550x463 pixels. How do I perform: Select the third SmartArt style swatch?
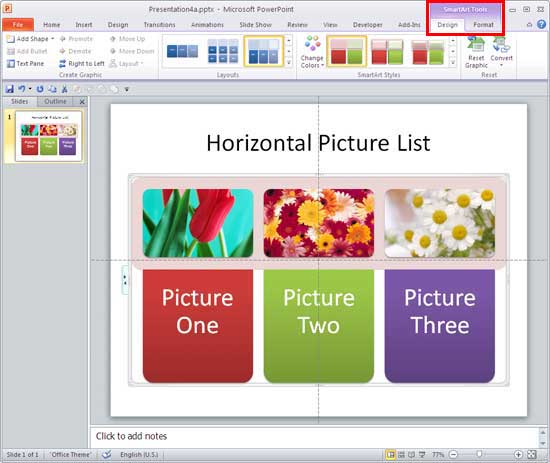(428, 51)
